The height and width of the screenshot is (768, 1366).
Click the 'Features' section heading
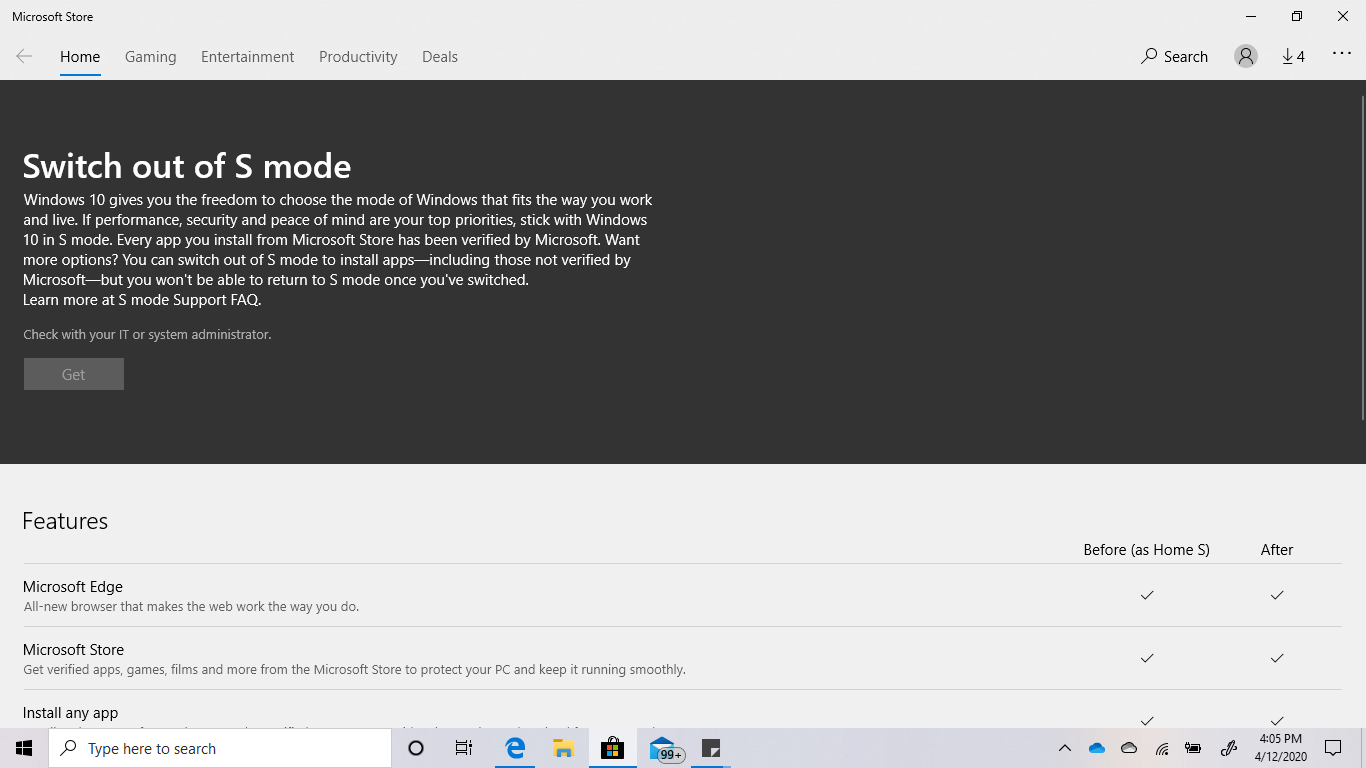[x=65, y=521]
